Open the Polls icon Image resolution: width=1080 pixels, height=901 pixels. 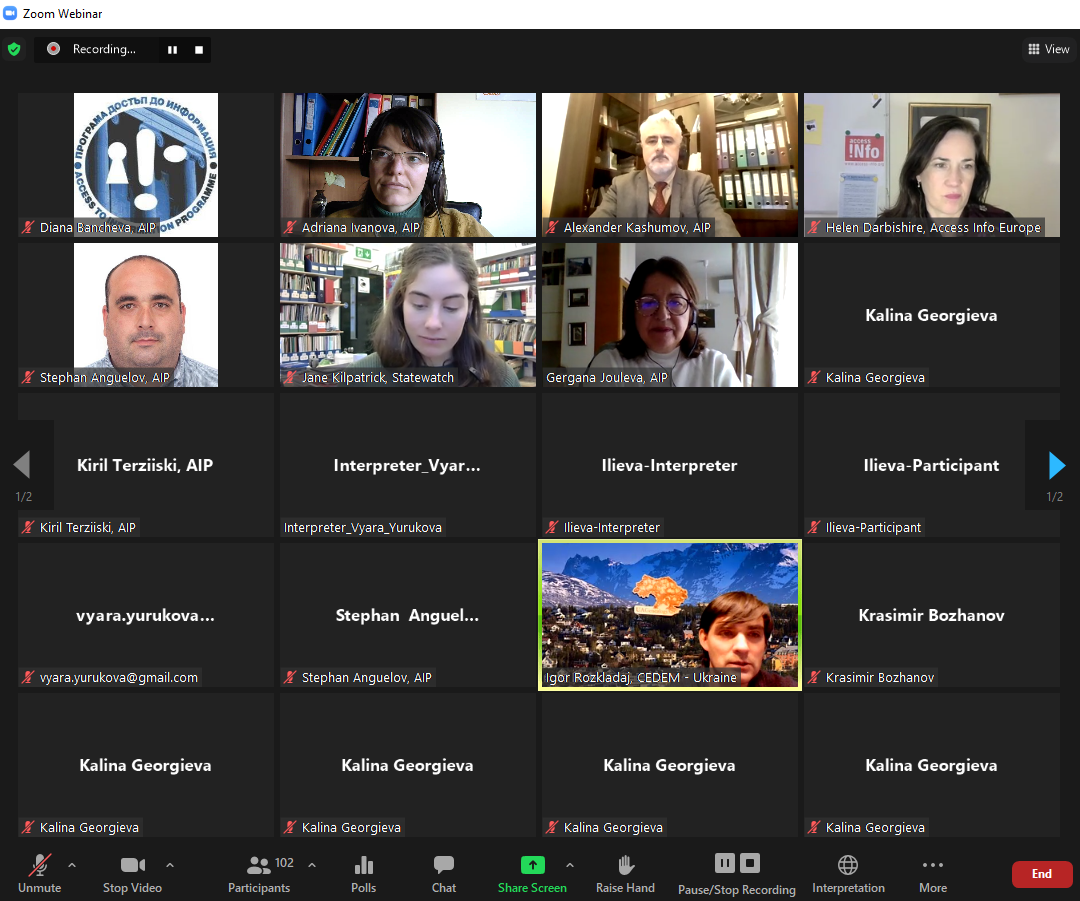364,866
